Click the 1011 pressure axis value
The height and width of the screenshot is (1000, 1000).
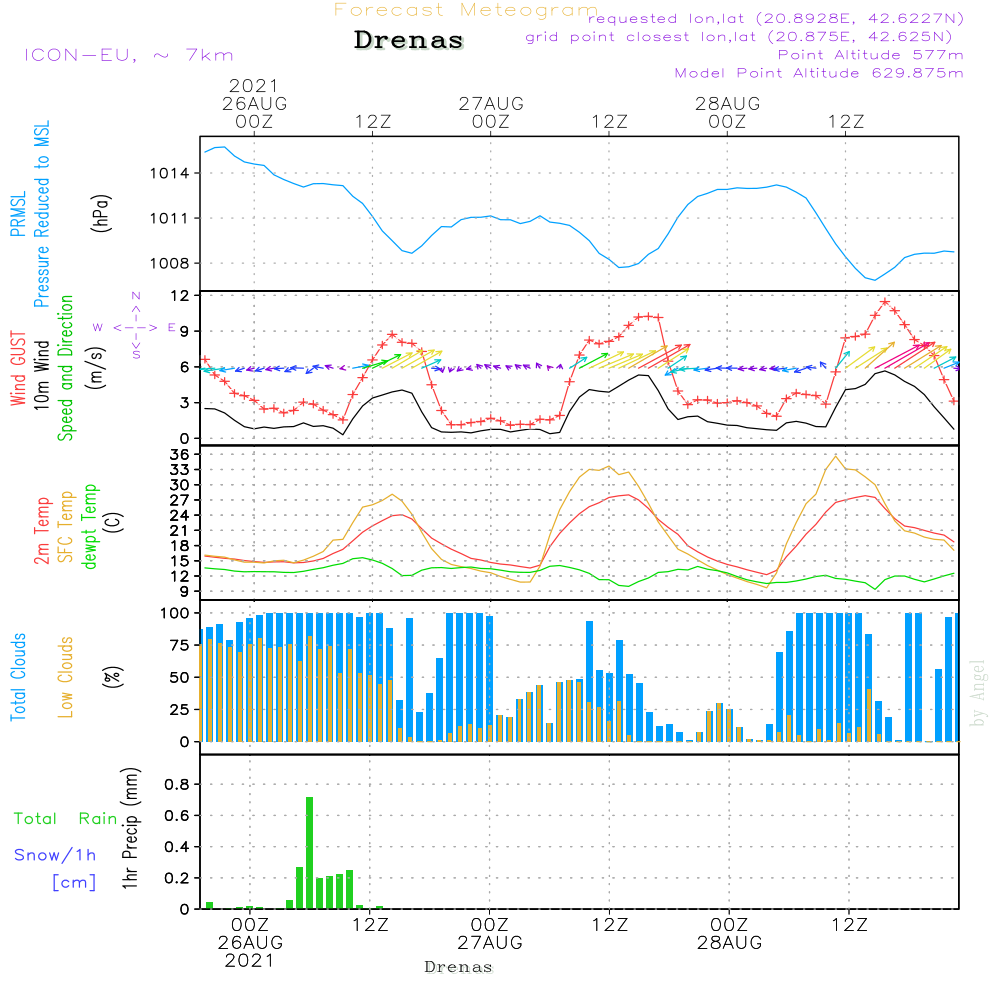[169, 219]
